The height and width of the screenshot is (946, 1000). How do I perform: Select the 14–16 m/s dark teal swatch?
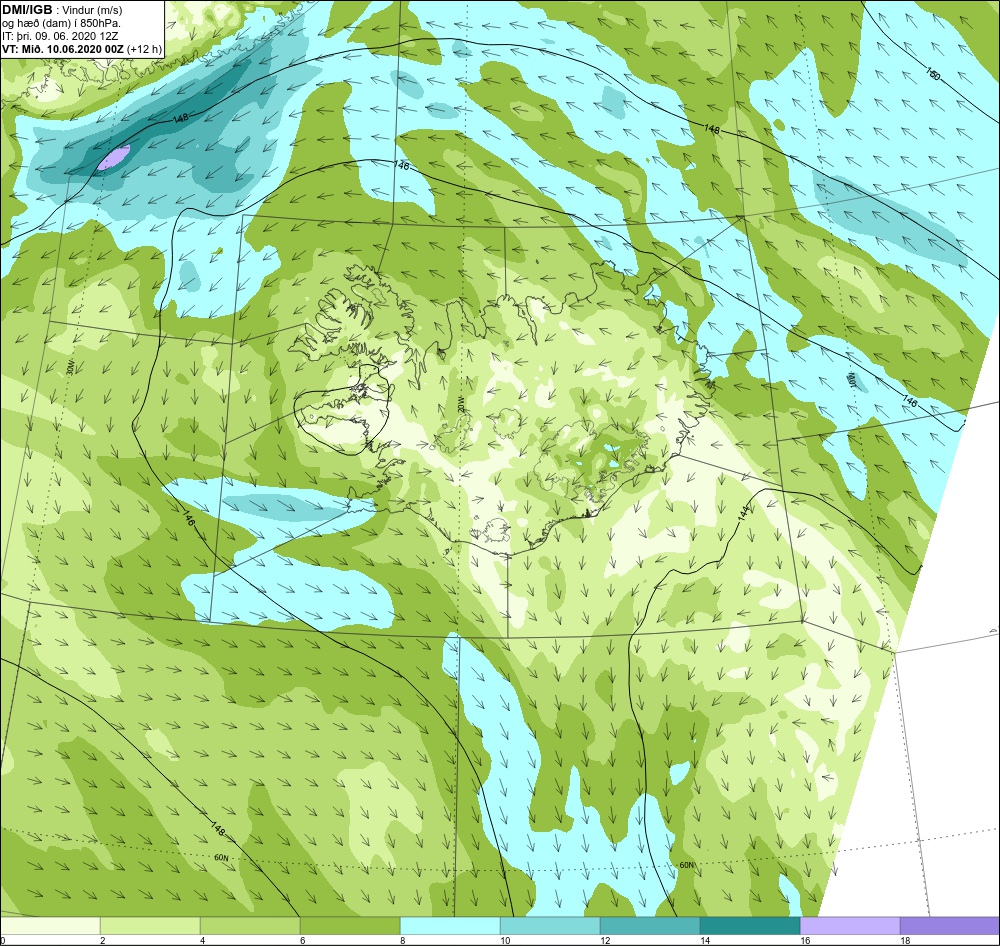750,926
